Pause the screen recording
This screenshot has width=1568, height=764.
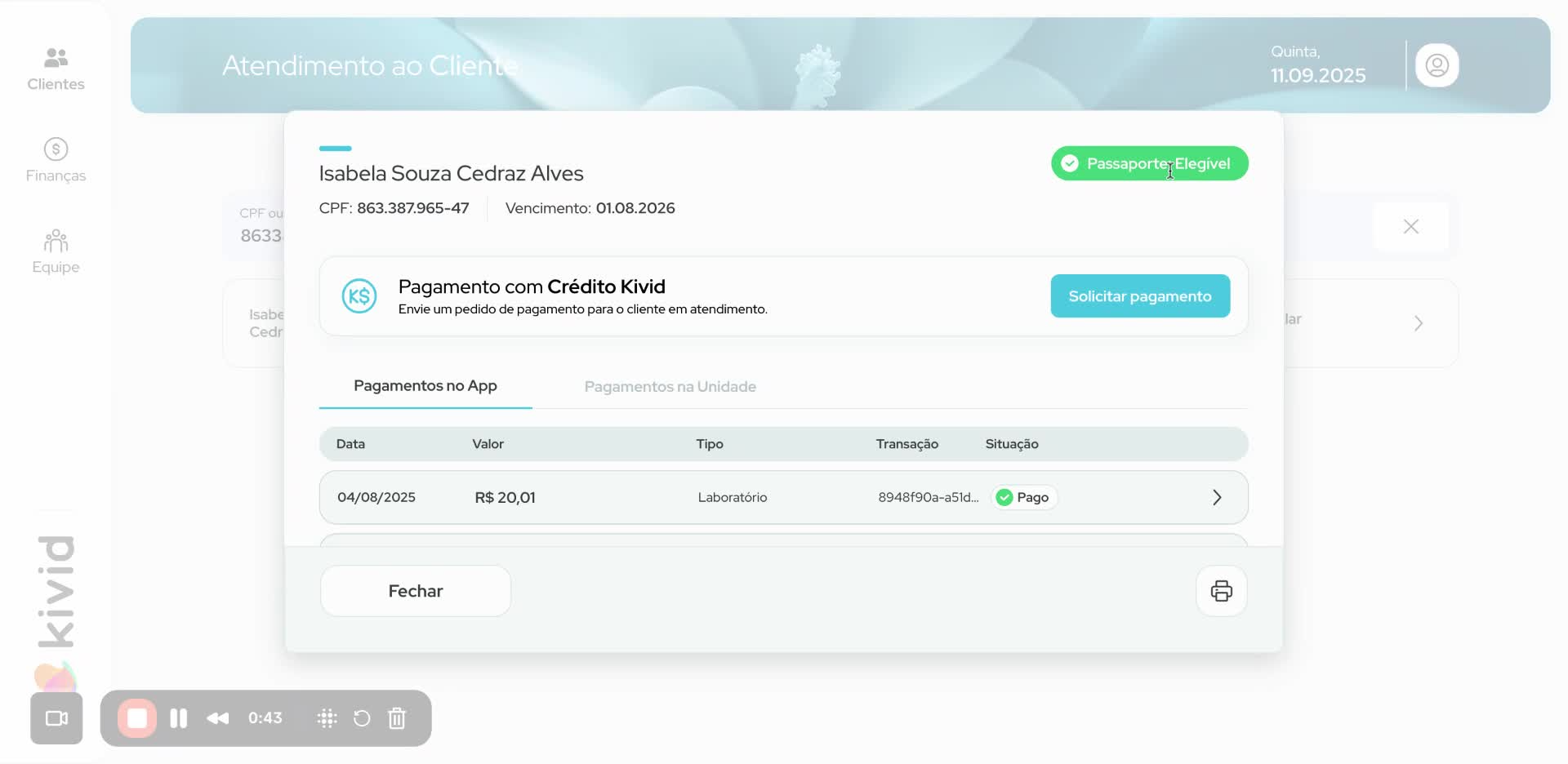[x=178, y=718]
